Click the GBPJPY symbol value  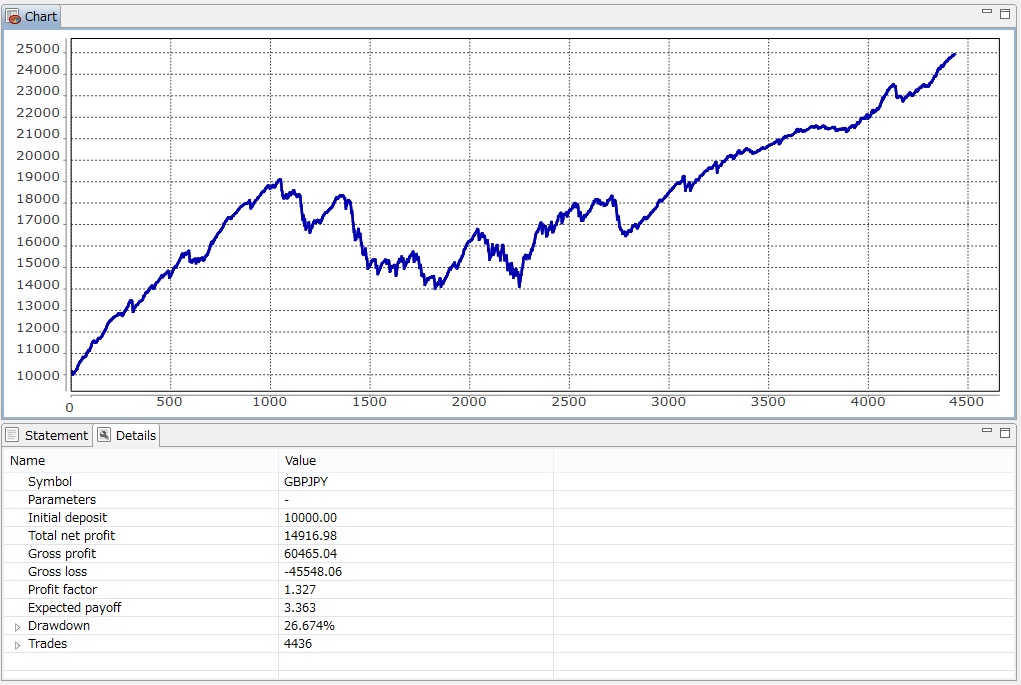(306, 482)
